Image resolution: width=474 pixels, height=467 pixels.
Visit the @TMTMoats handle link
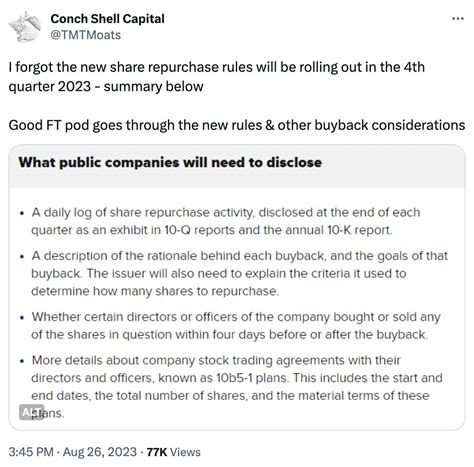pyautogui.click(x=86, y=35)
